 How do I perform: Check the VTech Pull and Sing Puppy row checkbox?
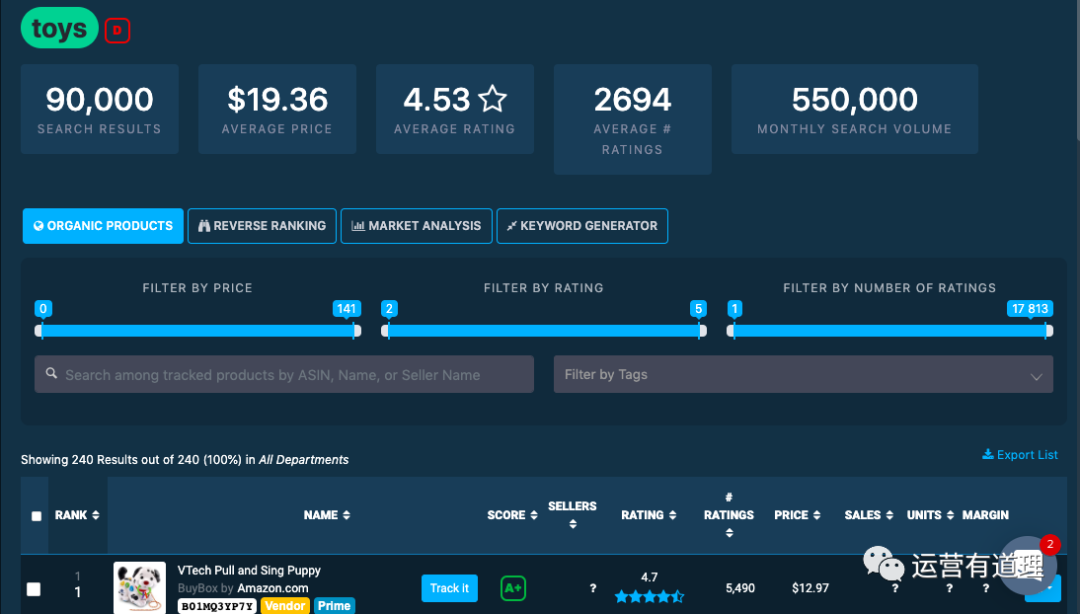[34, 589]
